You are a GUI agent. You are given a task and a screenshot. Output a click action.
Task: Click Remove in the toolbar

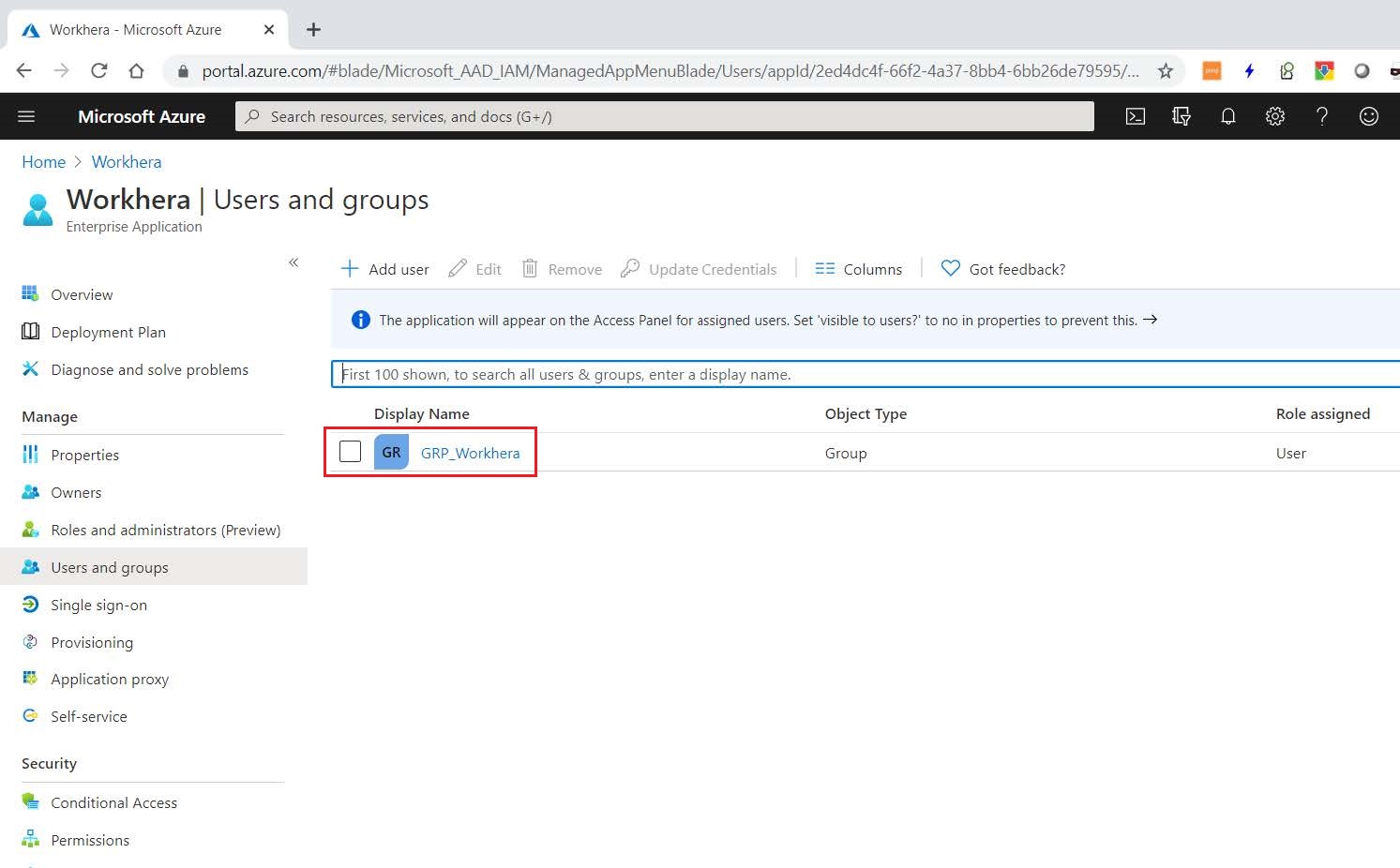coord(562,269)
